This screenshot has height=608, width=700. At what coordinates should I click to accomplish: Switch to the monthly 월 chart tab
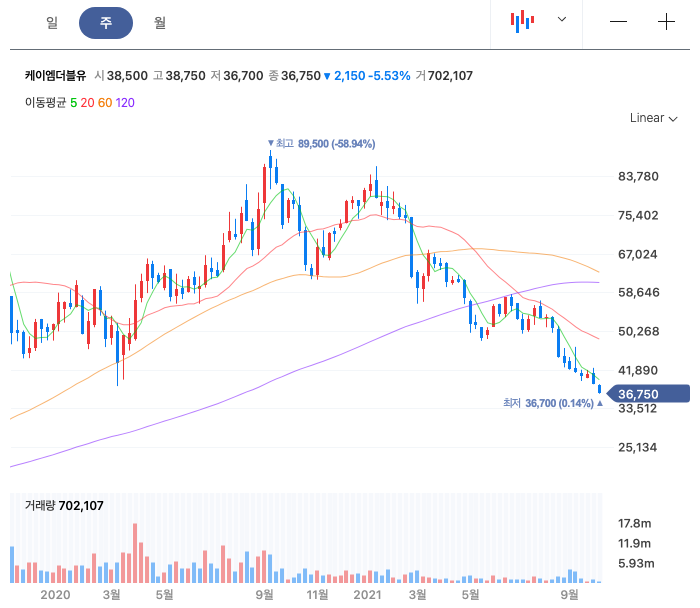coord(159,22)
